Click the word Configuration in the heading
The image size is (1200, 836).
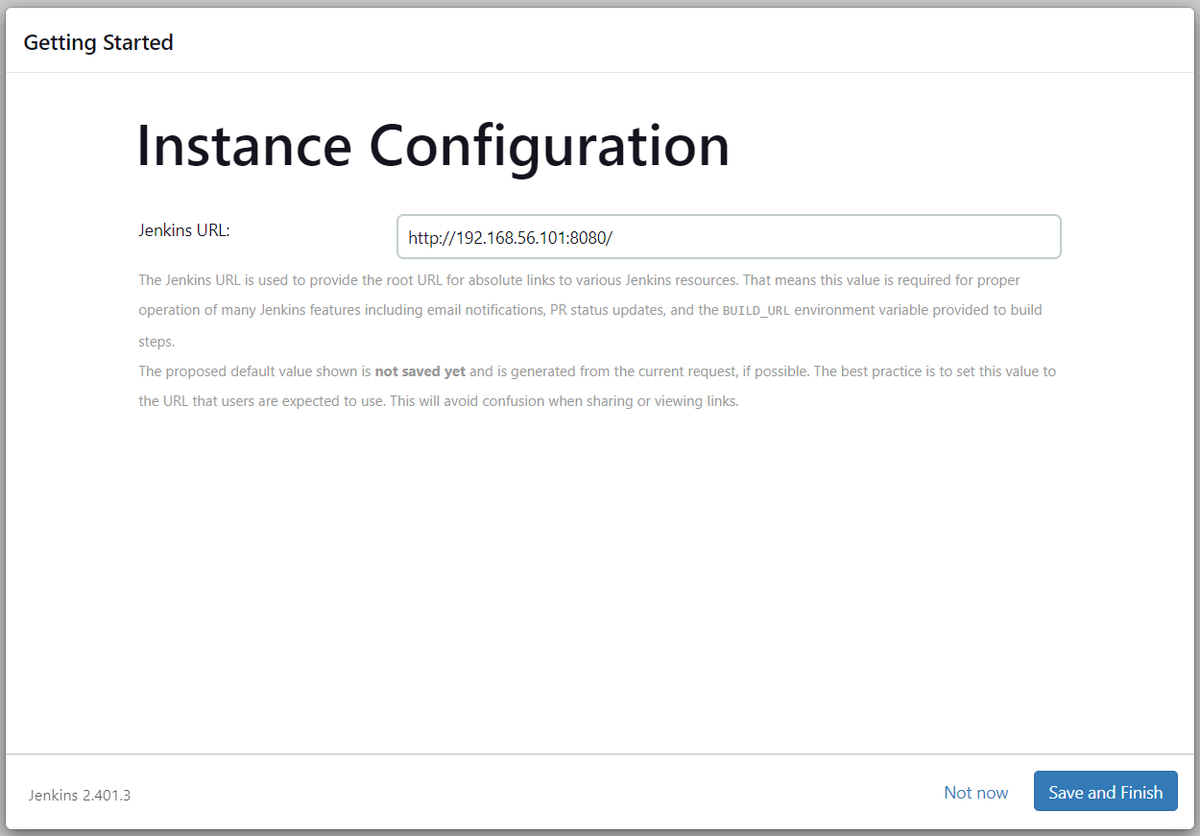[549, 145]
